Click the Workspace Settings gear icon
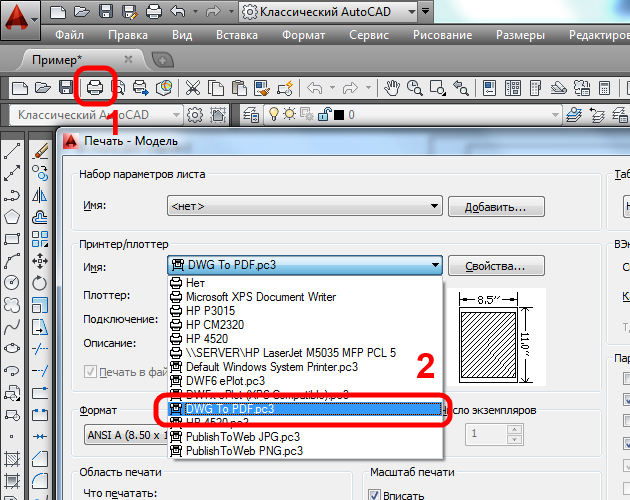 (x=195, y=115)
